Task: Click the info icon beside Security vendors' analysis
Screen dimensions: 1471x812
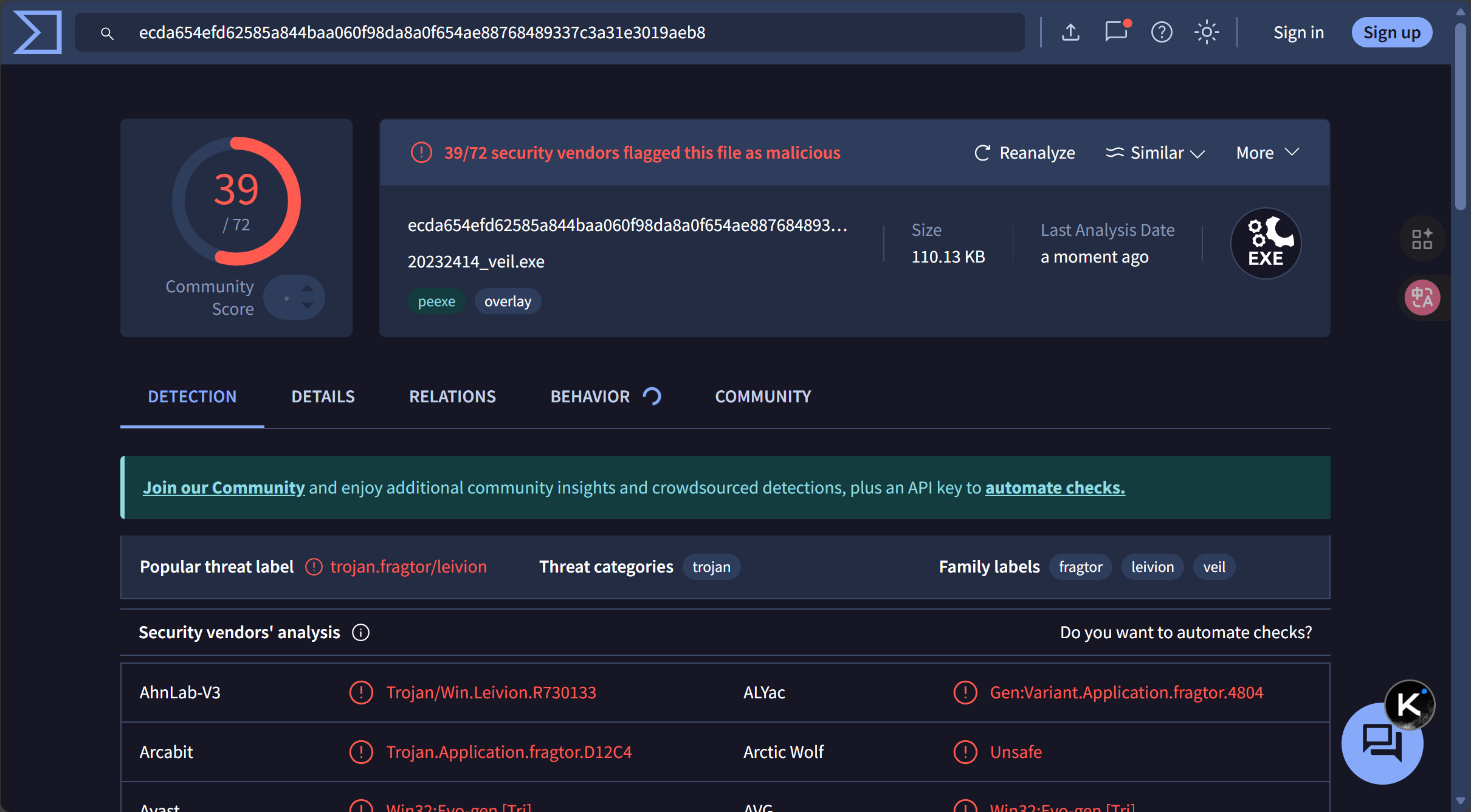Action: tap(360, 633)
